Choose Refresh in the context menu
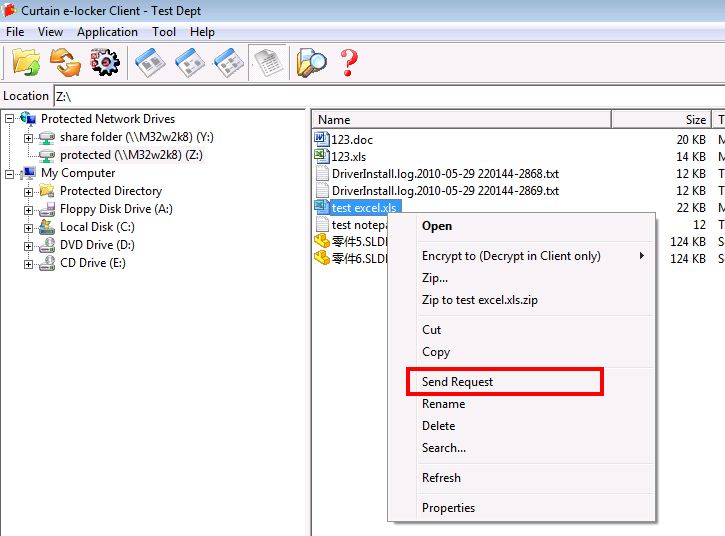725x536 pixels. coord(521,477)
